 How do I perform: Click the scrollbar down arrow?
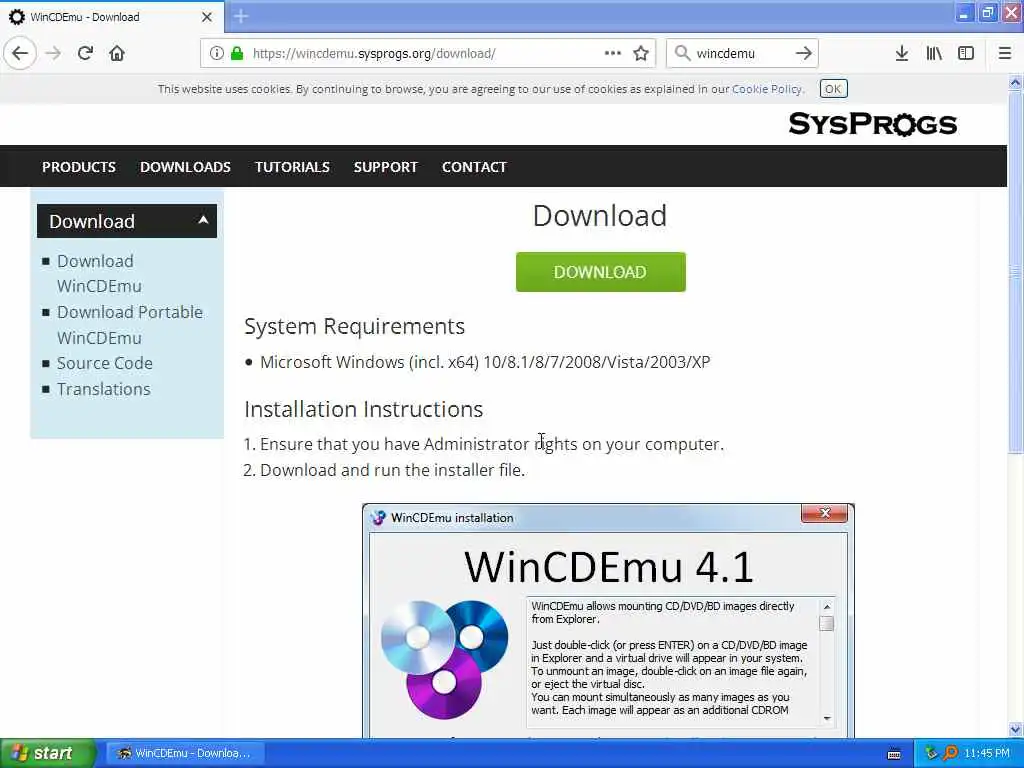click(1015, 729)
